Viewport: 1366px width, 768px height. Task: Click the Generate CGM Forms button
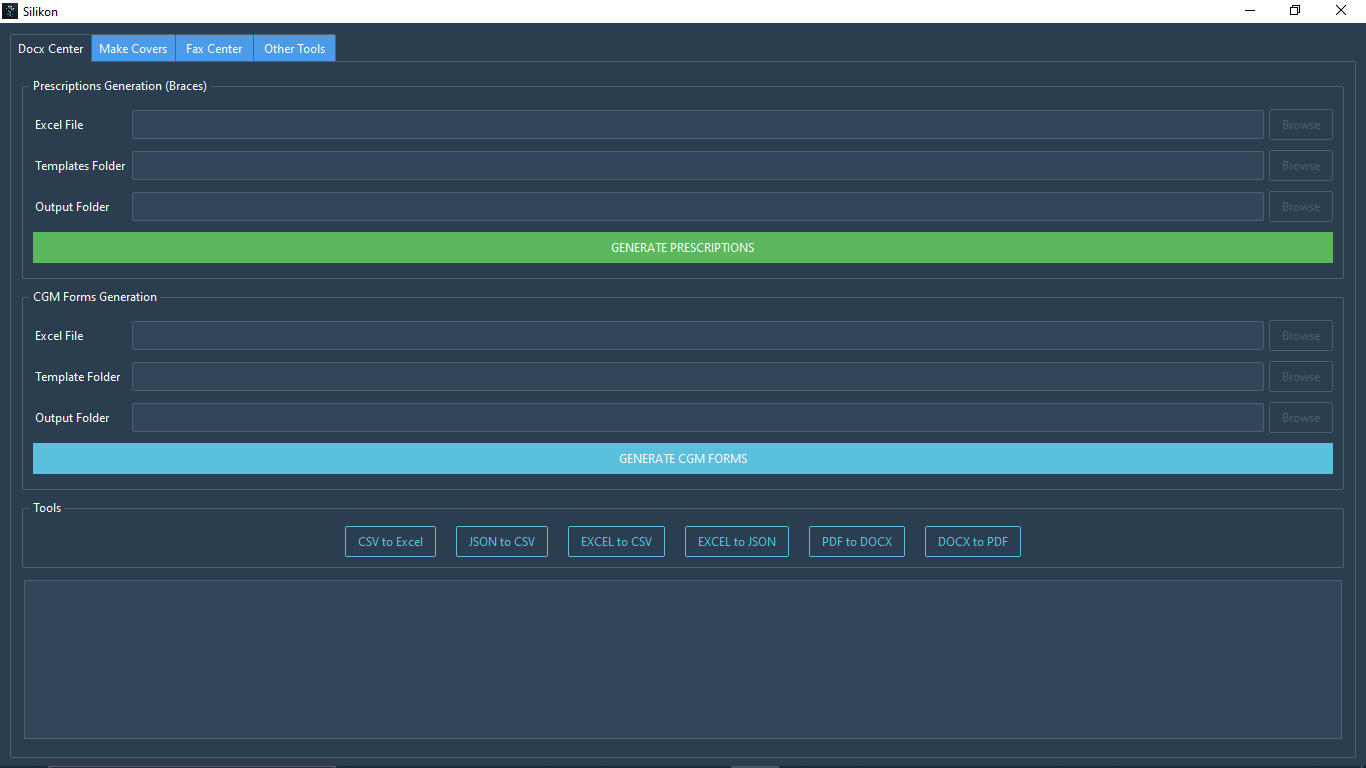tap(683, 459)
